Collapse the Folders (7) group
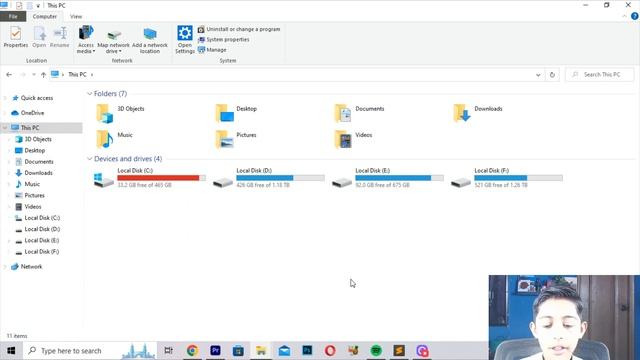640x360 pixels. 89,94
